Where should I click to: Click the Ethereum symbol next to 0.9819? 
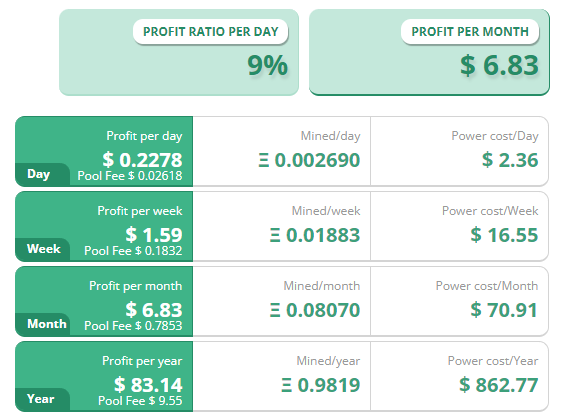coord(286,385)
